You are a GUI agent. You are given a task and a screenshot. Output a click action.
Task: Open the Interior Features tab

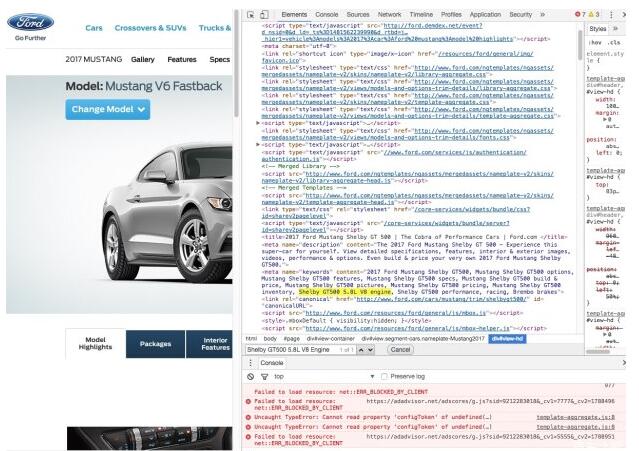click(209, 344)
